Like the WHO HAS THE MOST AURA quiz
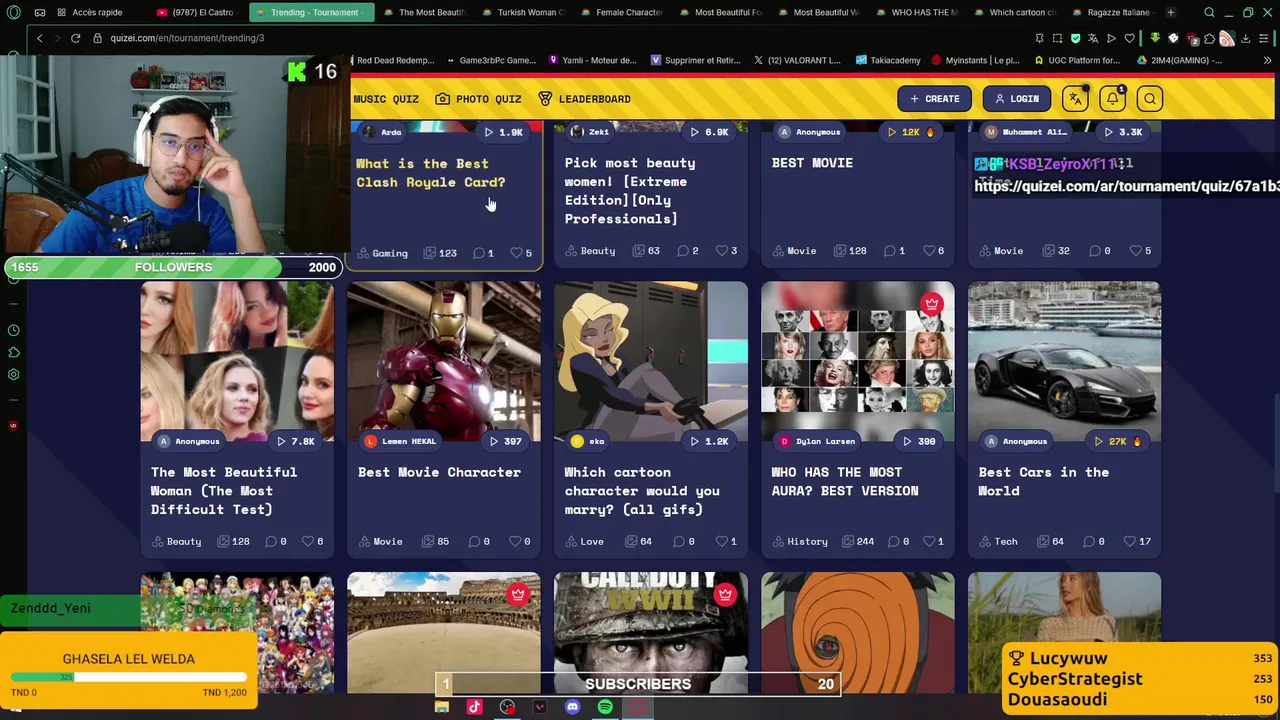Image resolution: width=1280 pixels, height=720 pixels. point(928,542)
